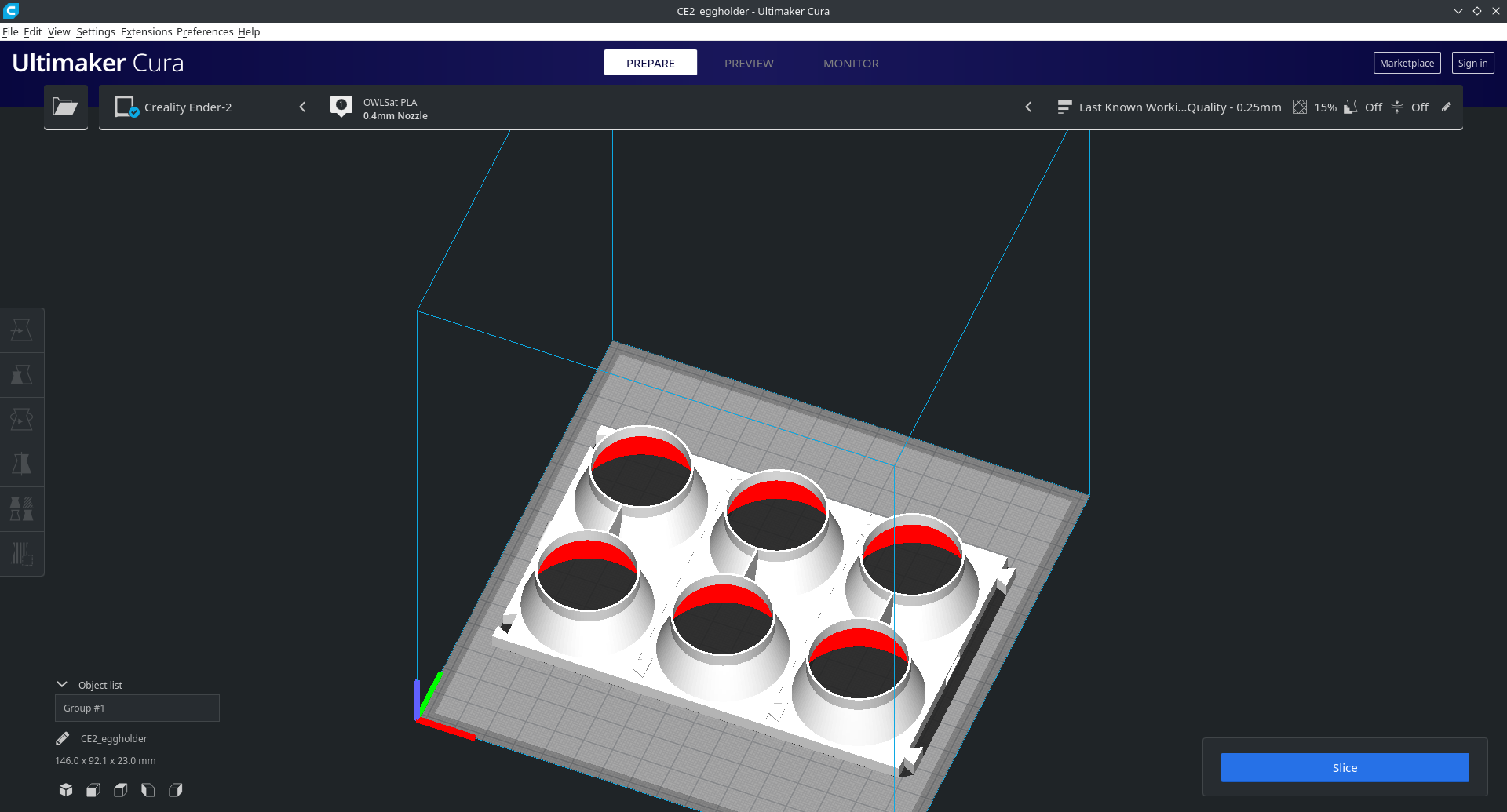Open the File menu

10,31
